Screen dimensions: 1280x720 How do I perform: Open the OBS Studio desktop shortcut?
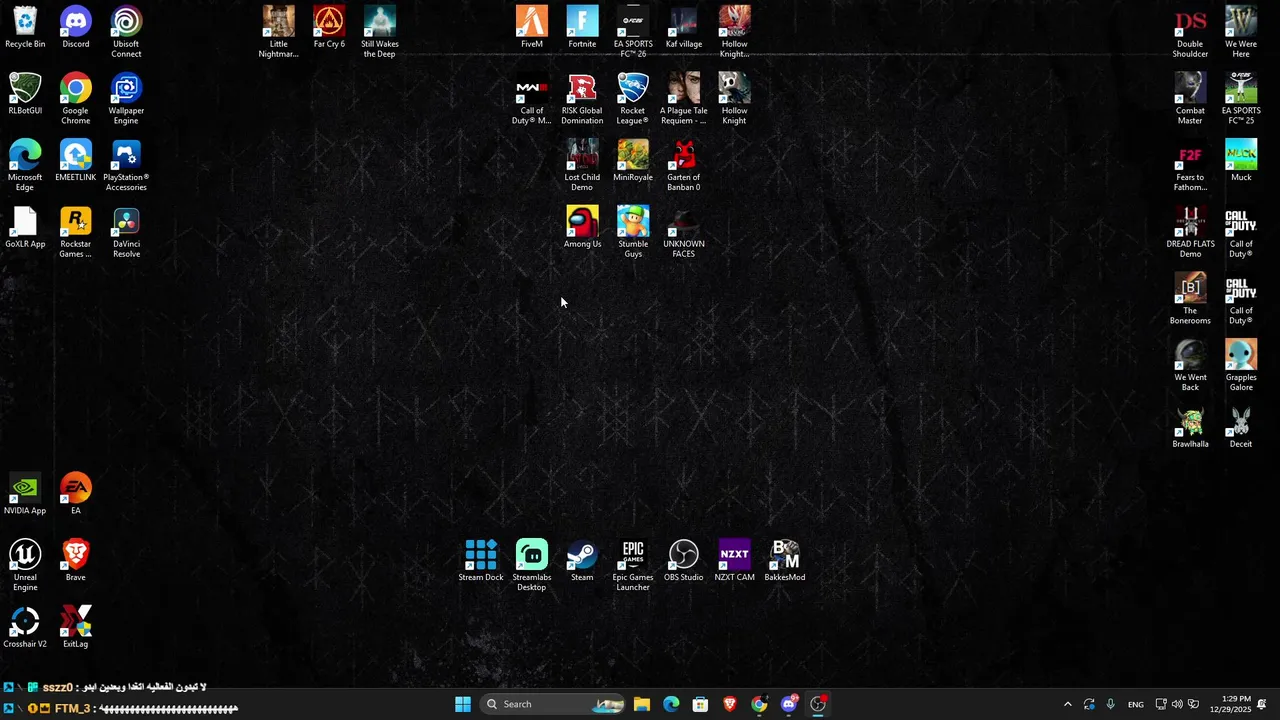point(684,561)
